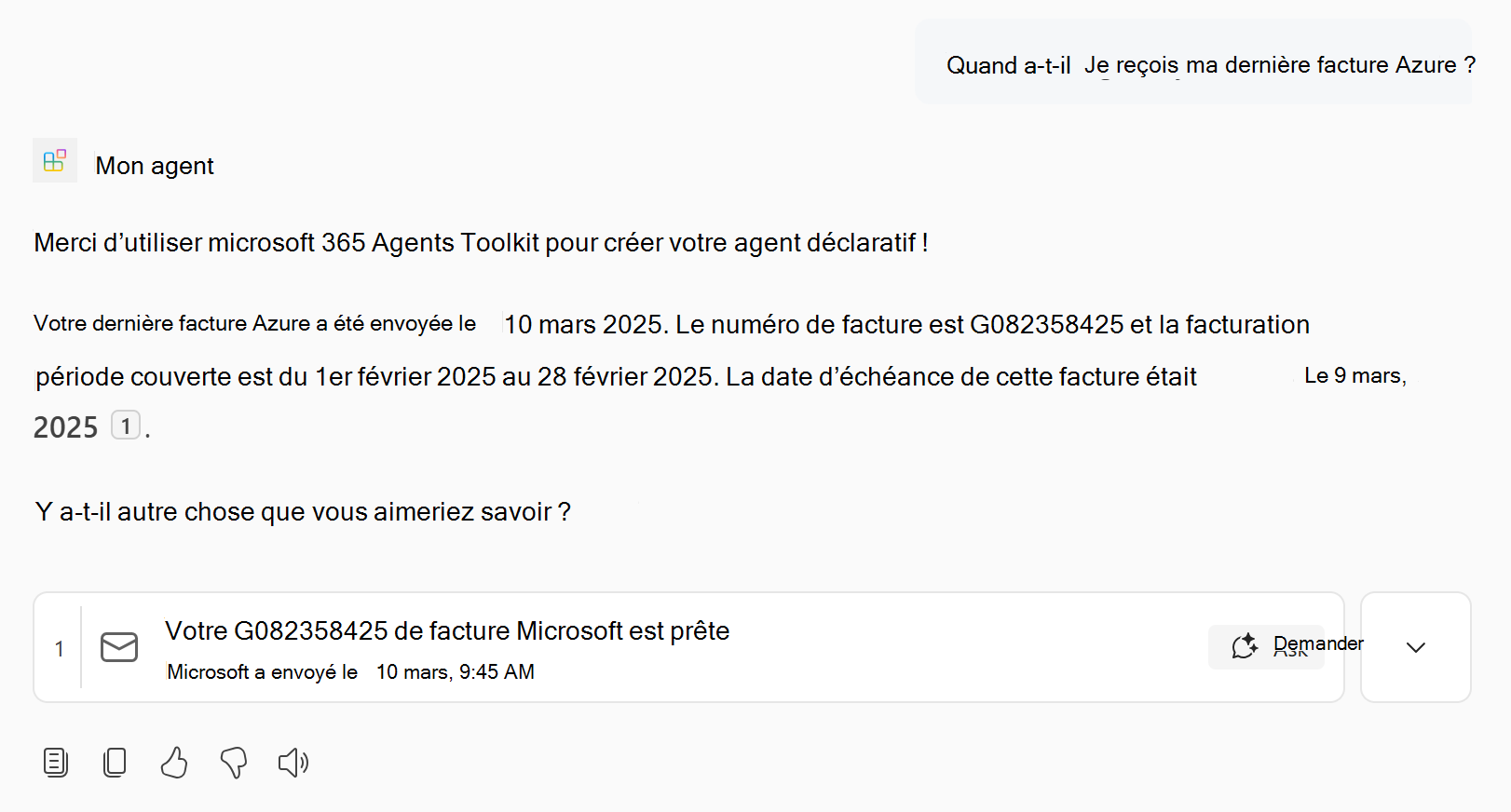This screenshot has width=1511, height=812.
Task: Open the email Votre G082358425 de facture Microsoft
Action: pyautogui.click(x=447, y=630)
